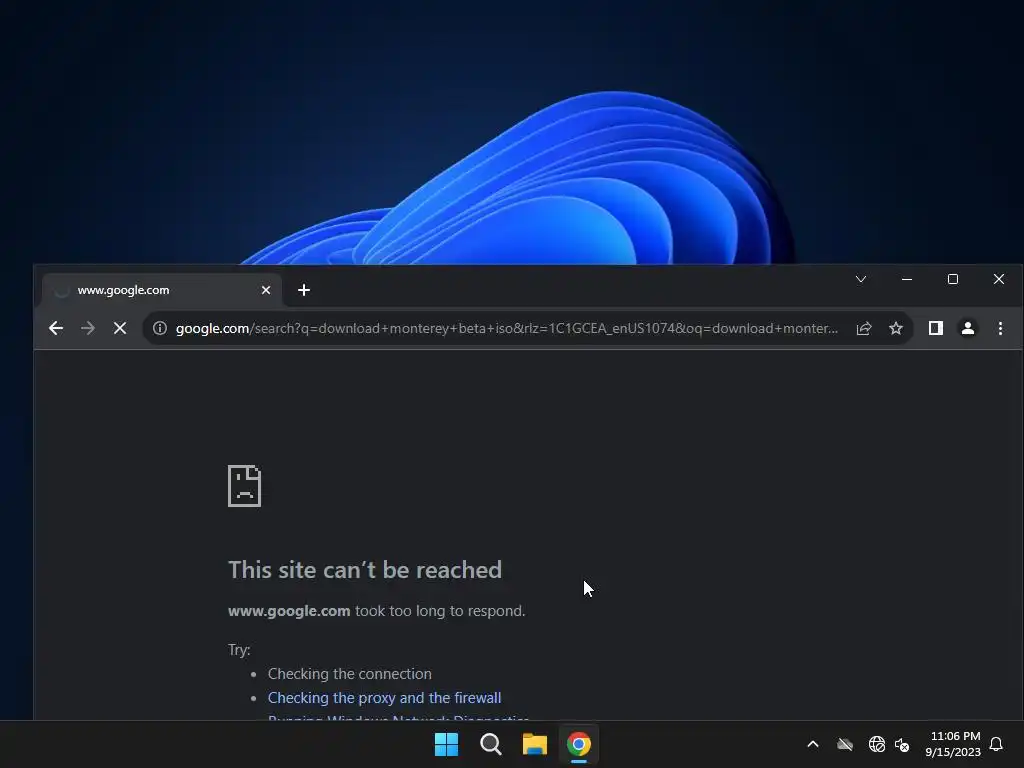Share this page icon

click(864, 328)
